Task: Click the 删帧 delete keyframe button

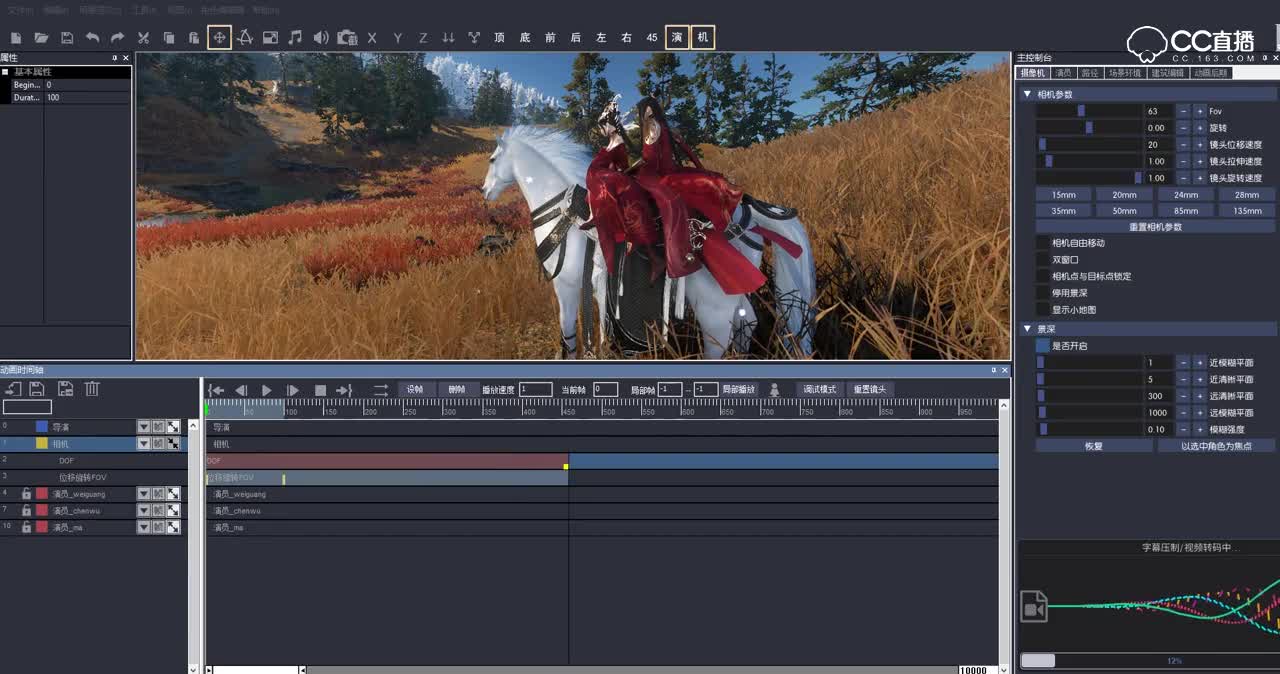Action: pos(457,389)
